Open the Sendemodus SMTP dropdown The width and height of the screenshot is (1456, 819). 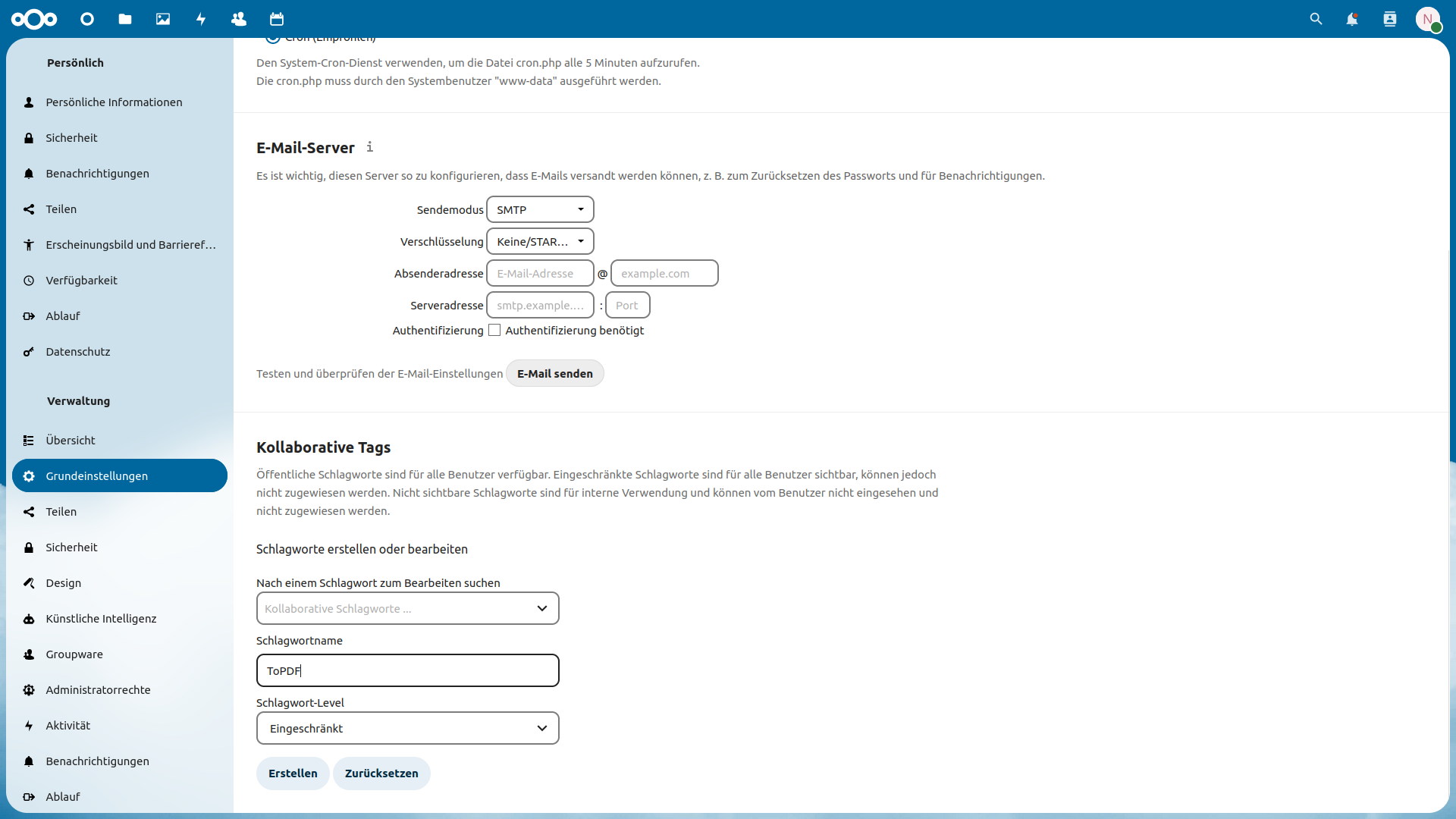point(540,210)
